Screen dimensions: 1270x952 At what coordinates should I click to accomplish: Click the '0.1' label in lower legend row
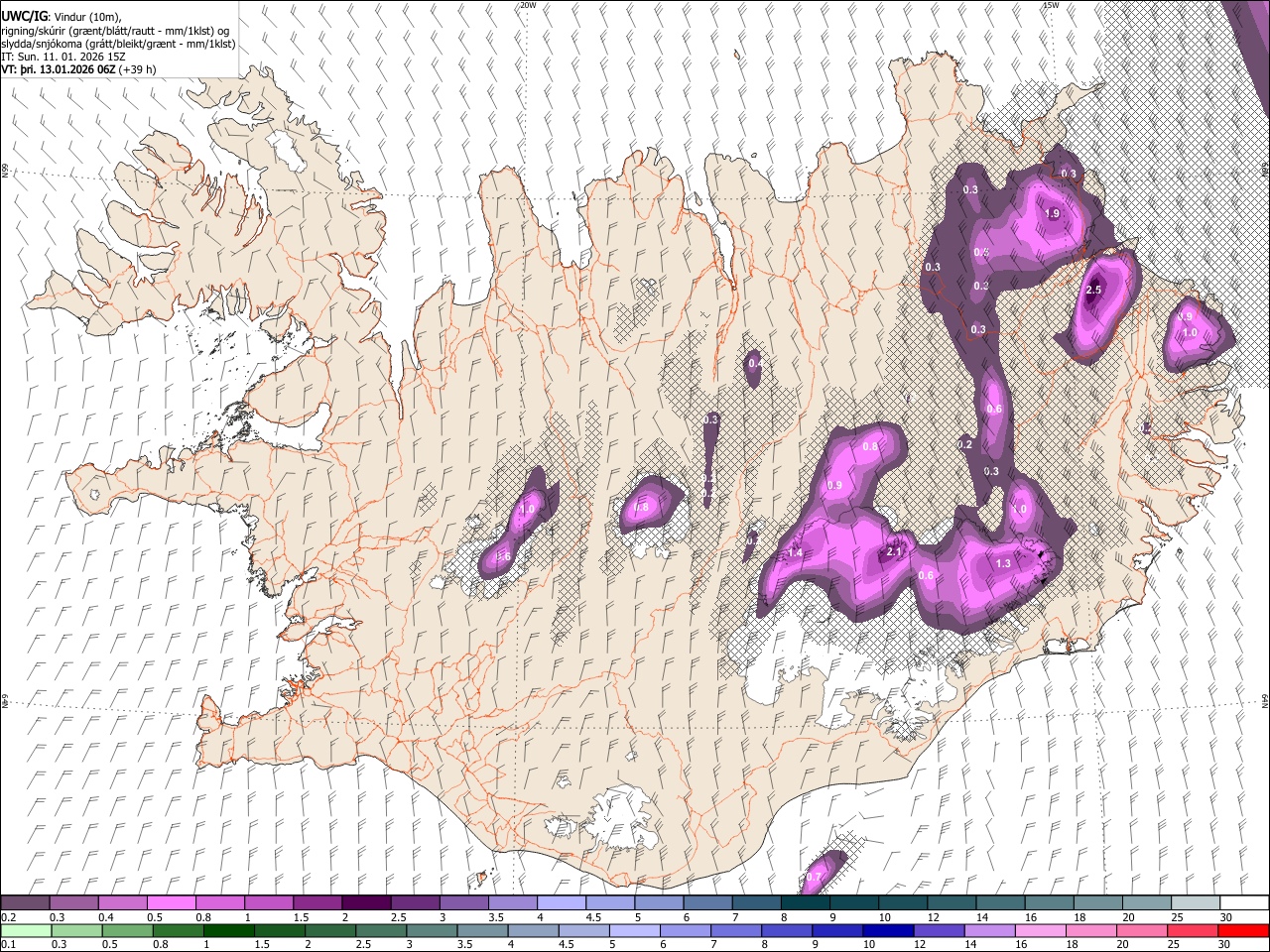click(7, 944)
